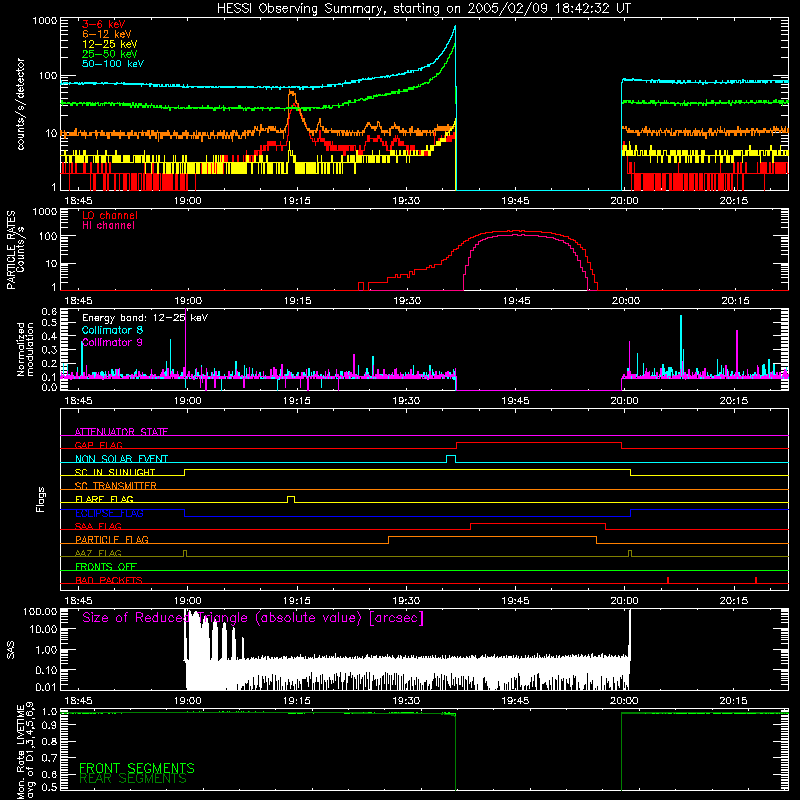Select the 3-6 keV legend label

pyautogui.click(x=104, y=24)
